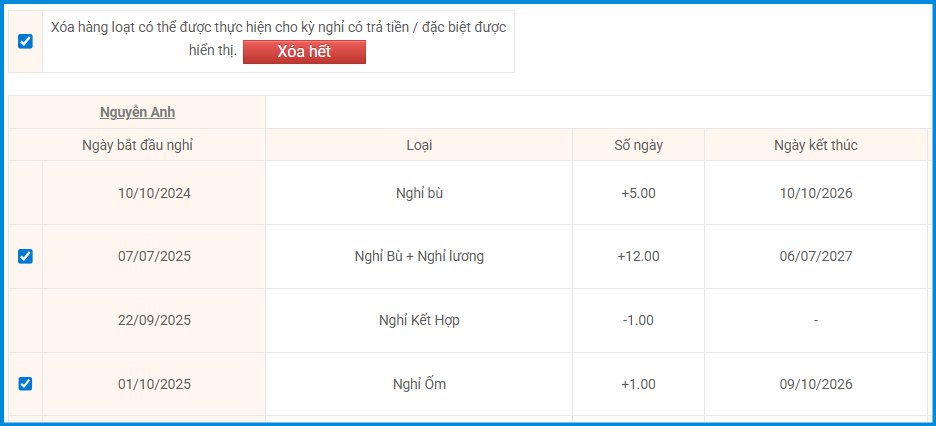The width and height of the screenshot is (936, 426).
Task: Select the Nghỉ Kết Hợp leave type cell
Action: click(x=419, y=320)
